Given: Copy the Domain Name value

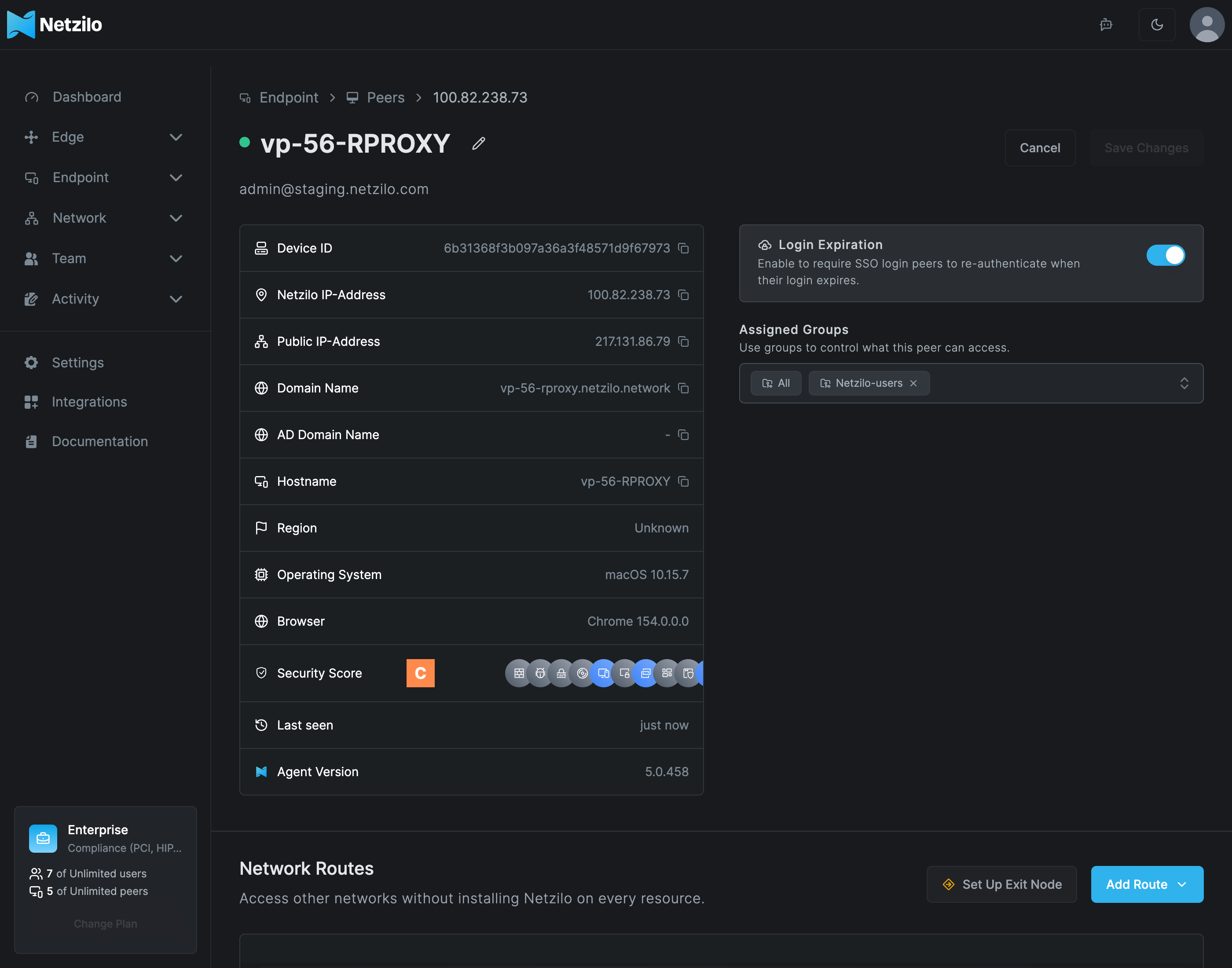Looking at the screenshot, I should coord(683,388).
